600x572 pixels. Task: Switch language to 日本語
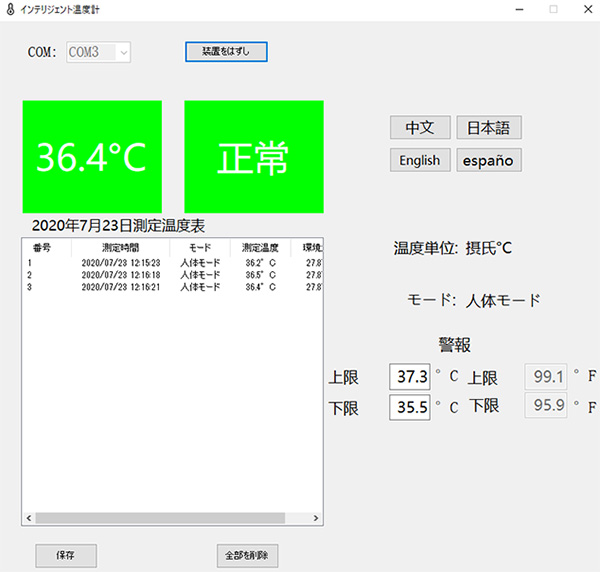489,127
